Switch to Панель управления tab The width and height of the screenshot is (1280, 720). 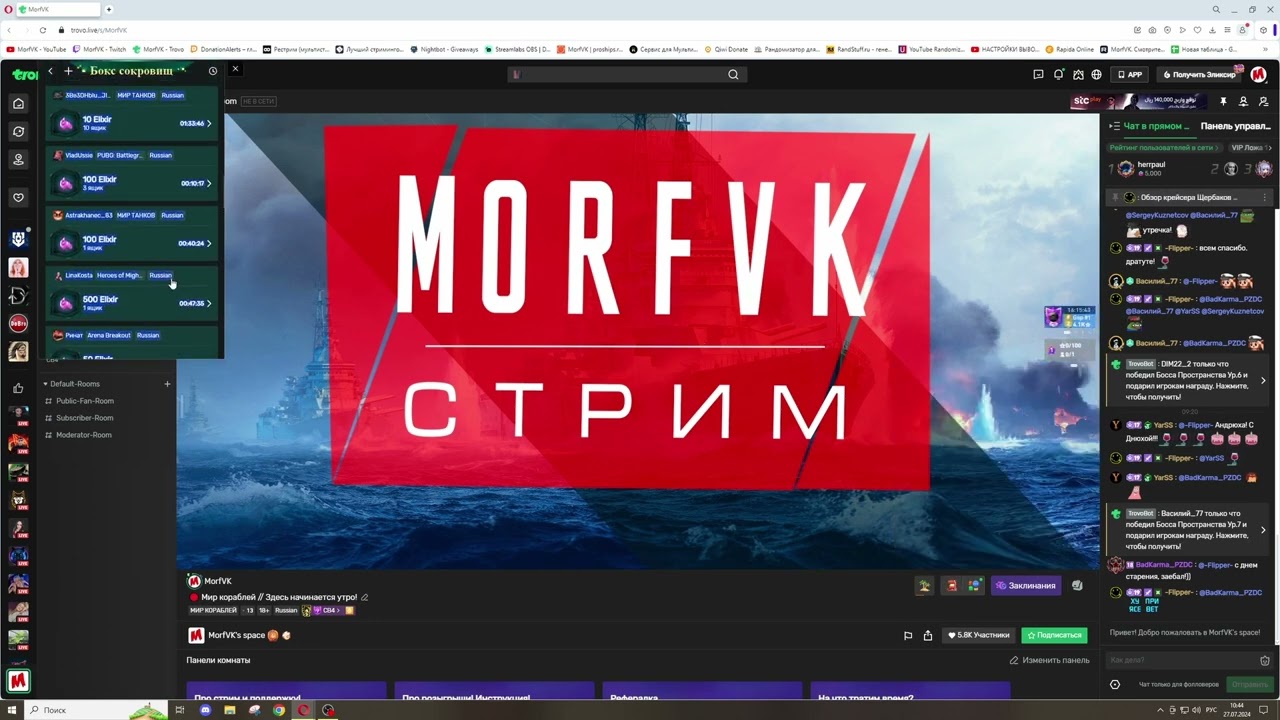pos(1235,126)
